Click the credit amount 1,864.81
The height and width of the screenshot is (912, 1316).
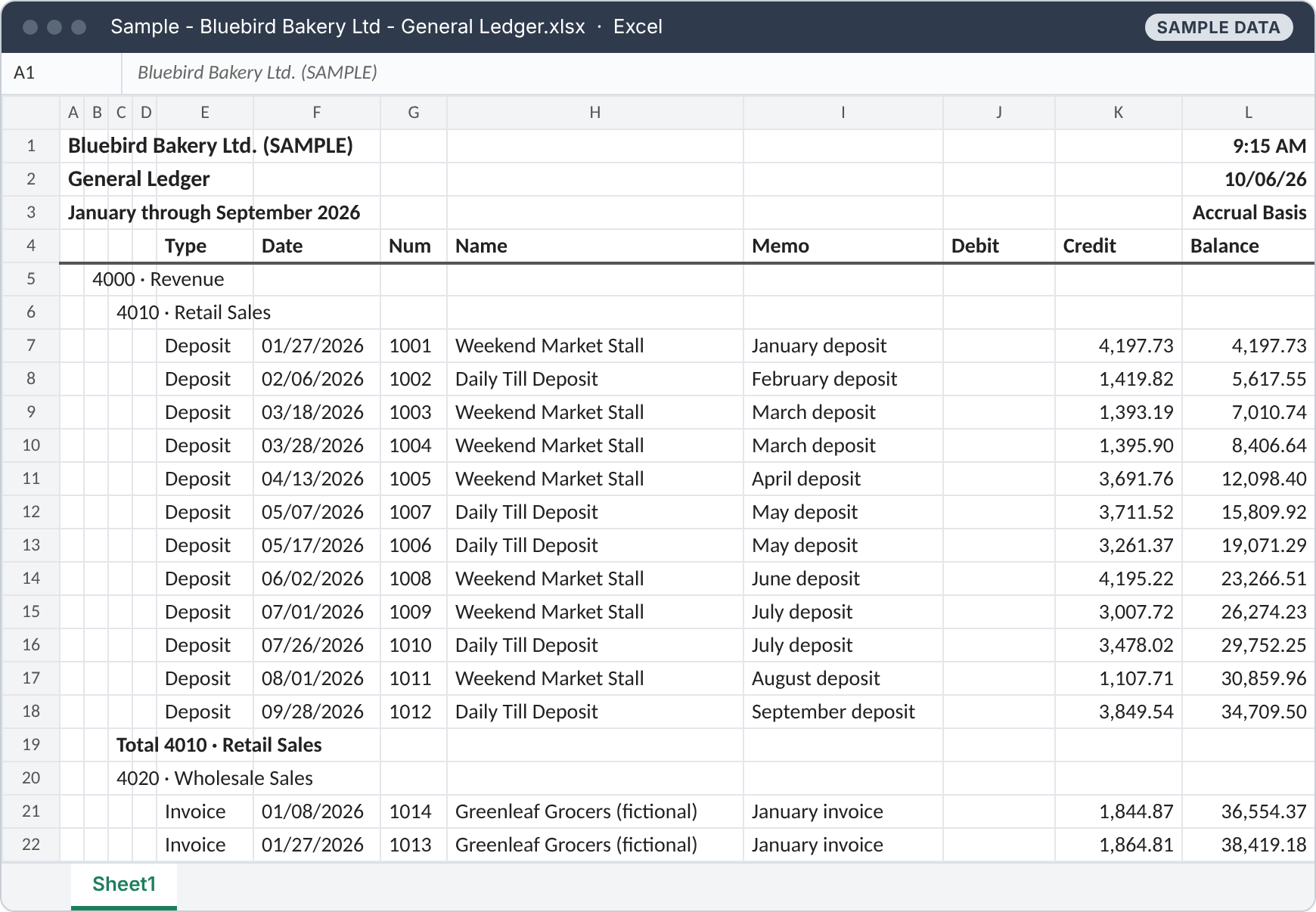point(1119,845)
